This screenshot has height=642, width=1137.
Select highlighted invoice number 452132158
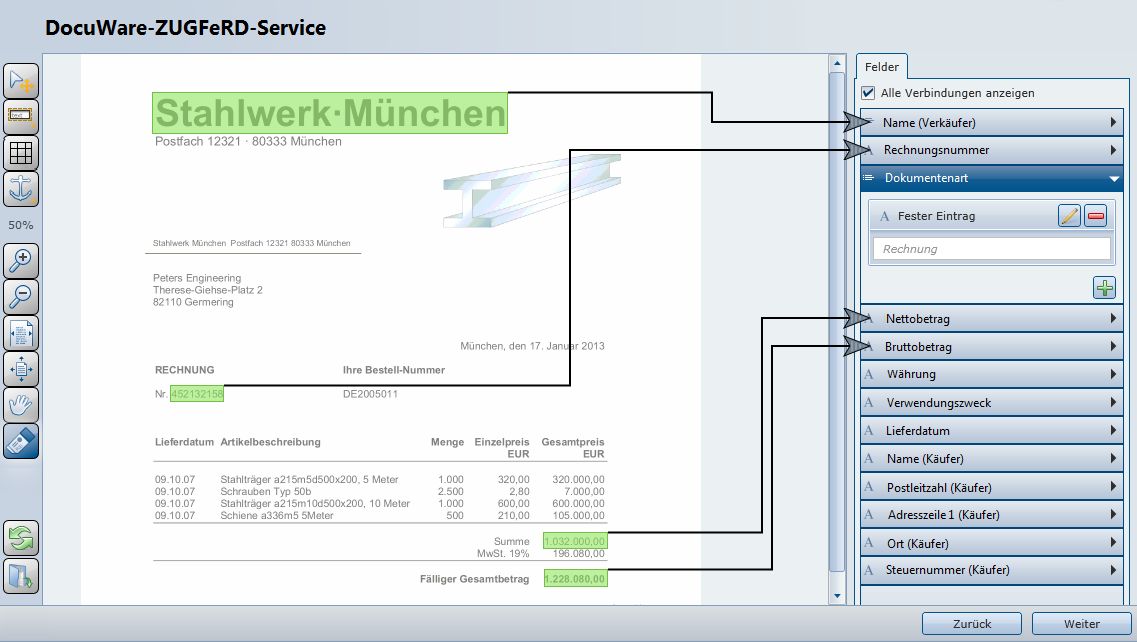tap(197, 394)
